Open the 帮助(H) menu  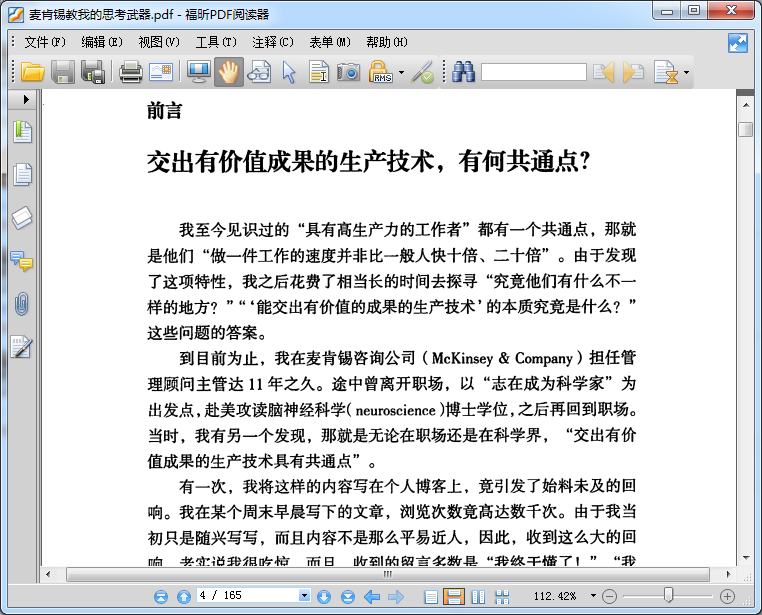click(x=387, y=42)
